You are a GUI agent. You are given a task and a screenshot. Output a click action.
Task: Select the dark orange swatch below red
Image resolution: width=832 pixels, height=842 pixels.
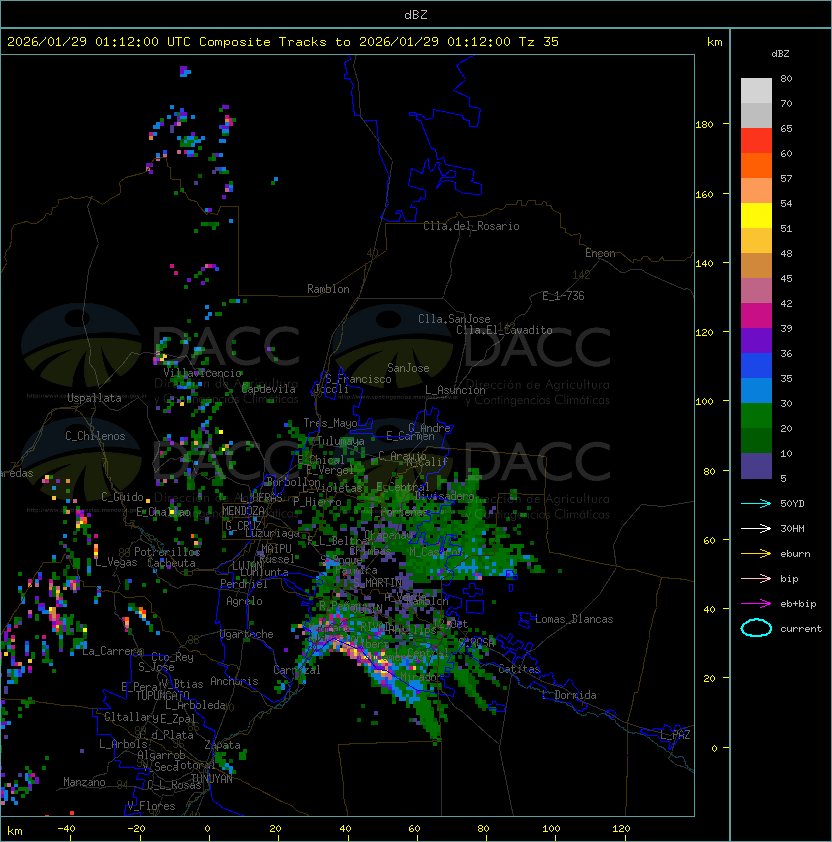tap(756, 166)
